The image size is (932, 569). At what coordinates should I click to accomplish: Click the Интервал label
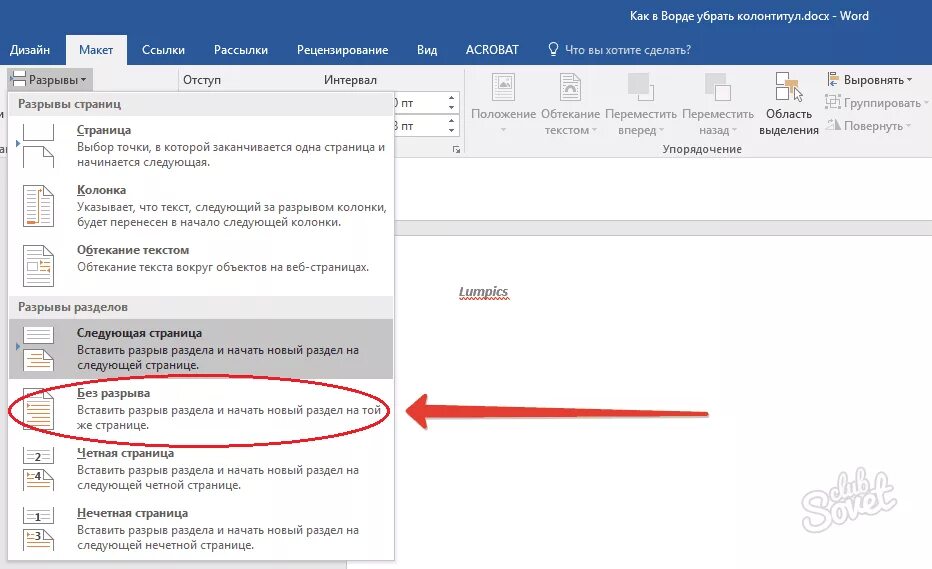click(x=350, y=80)
